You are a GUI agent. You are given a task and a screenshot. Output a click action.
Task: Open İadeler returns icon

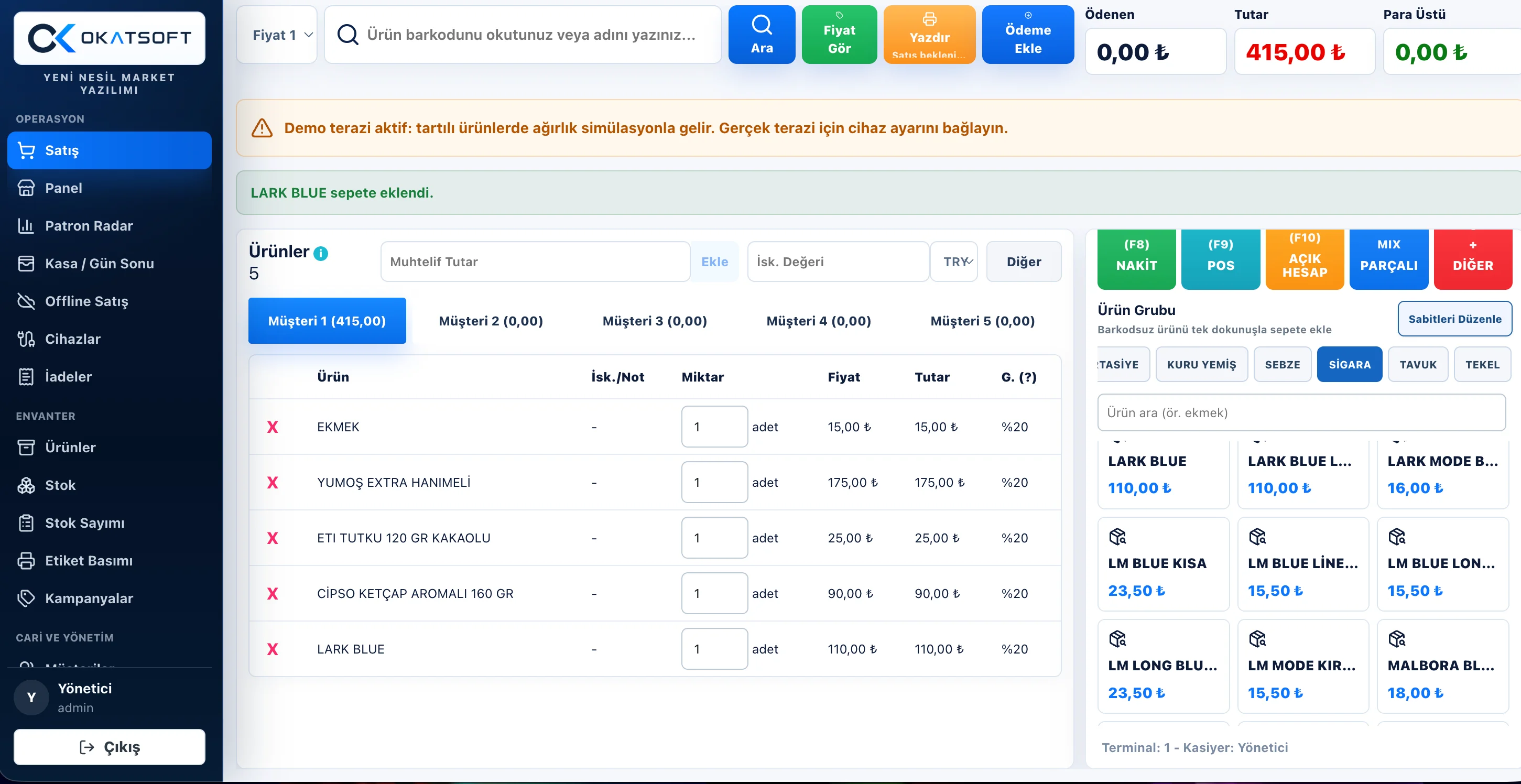pos(26,377)
